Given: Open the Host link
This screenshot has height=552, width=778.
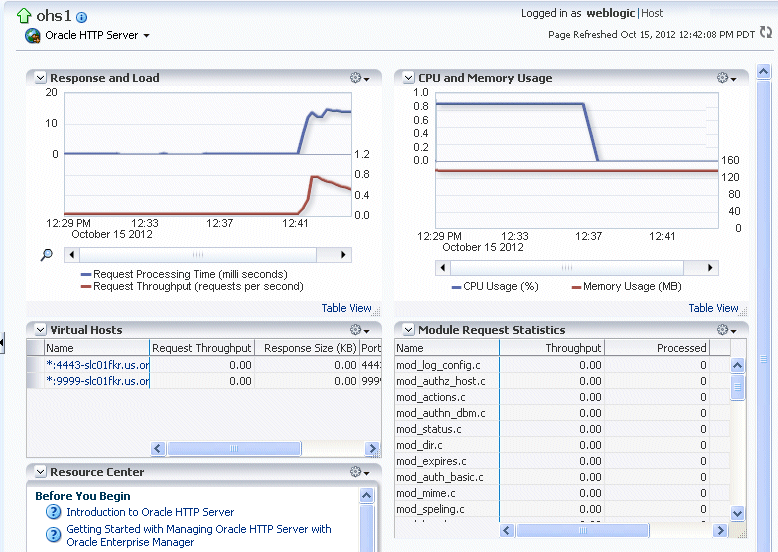Looking at the screenshot, I should 652,13.
